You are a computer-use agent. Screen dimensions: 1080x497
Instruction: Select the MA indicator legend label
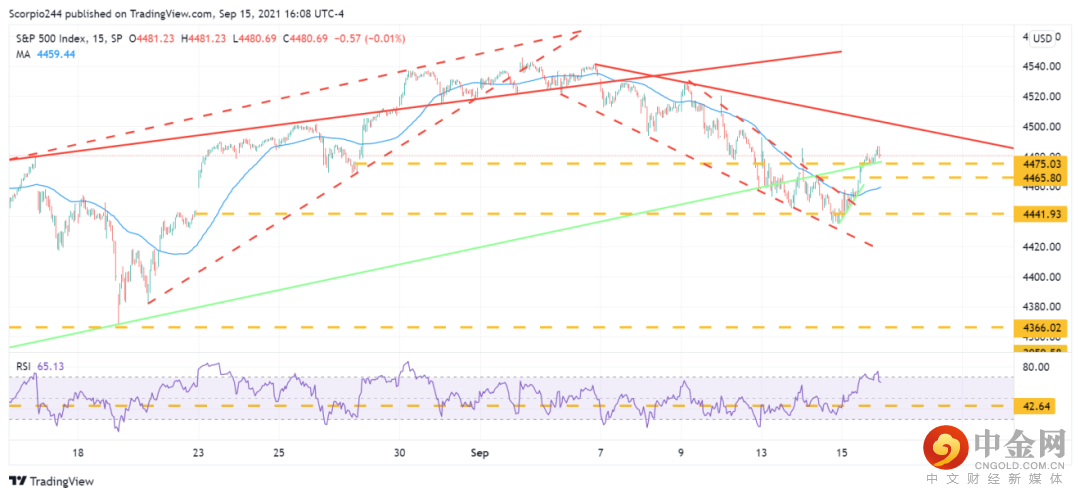pos(21,53)
